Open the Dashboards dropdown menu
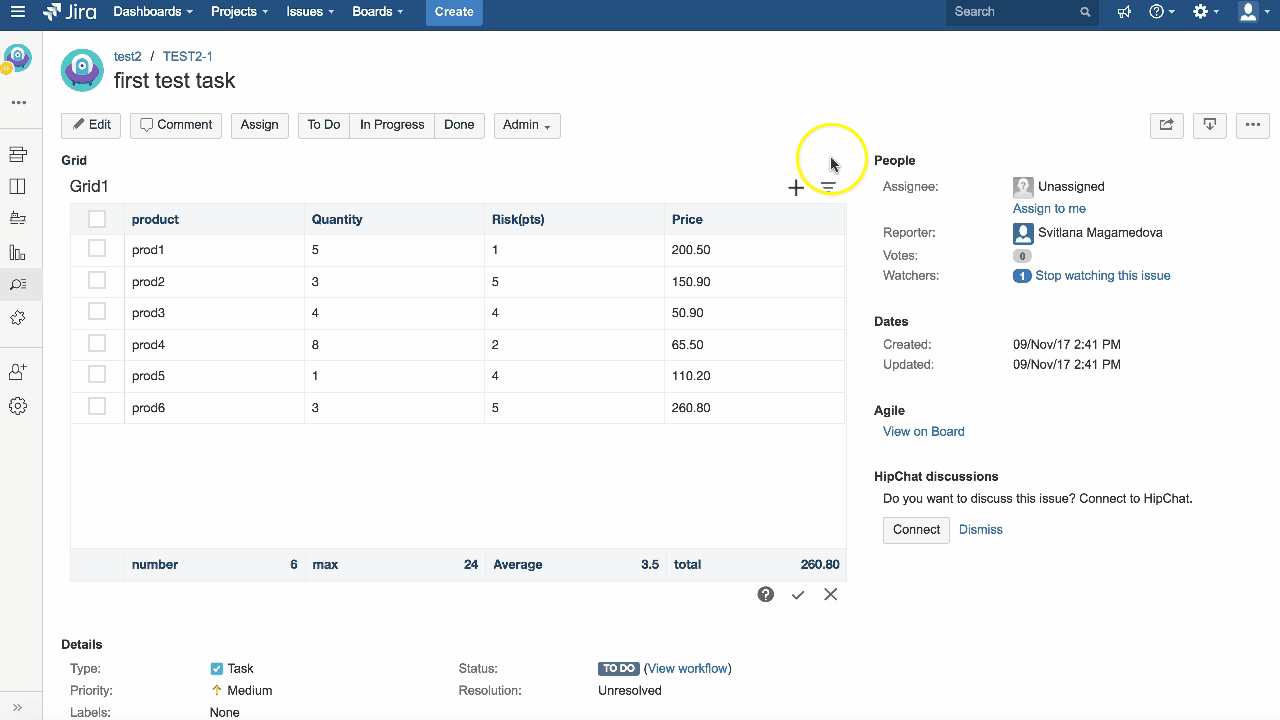Viewport: 1280px width, 720px height. point(153,12)
